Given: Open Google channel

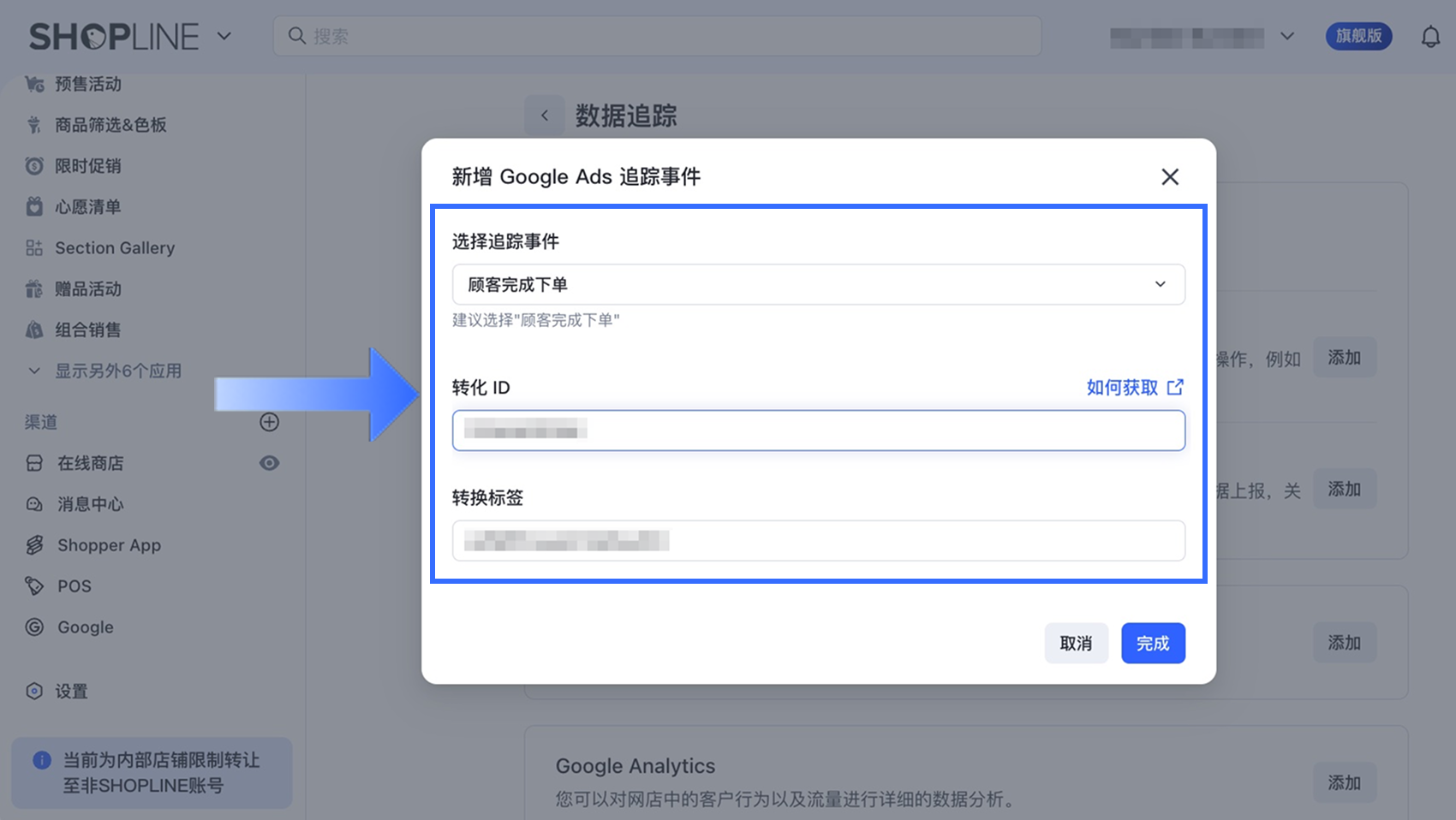Looking at the screenshot, I should coord(86,627).
